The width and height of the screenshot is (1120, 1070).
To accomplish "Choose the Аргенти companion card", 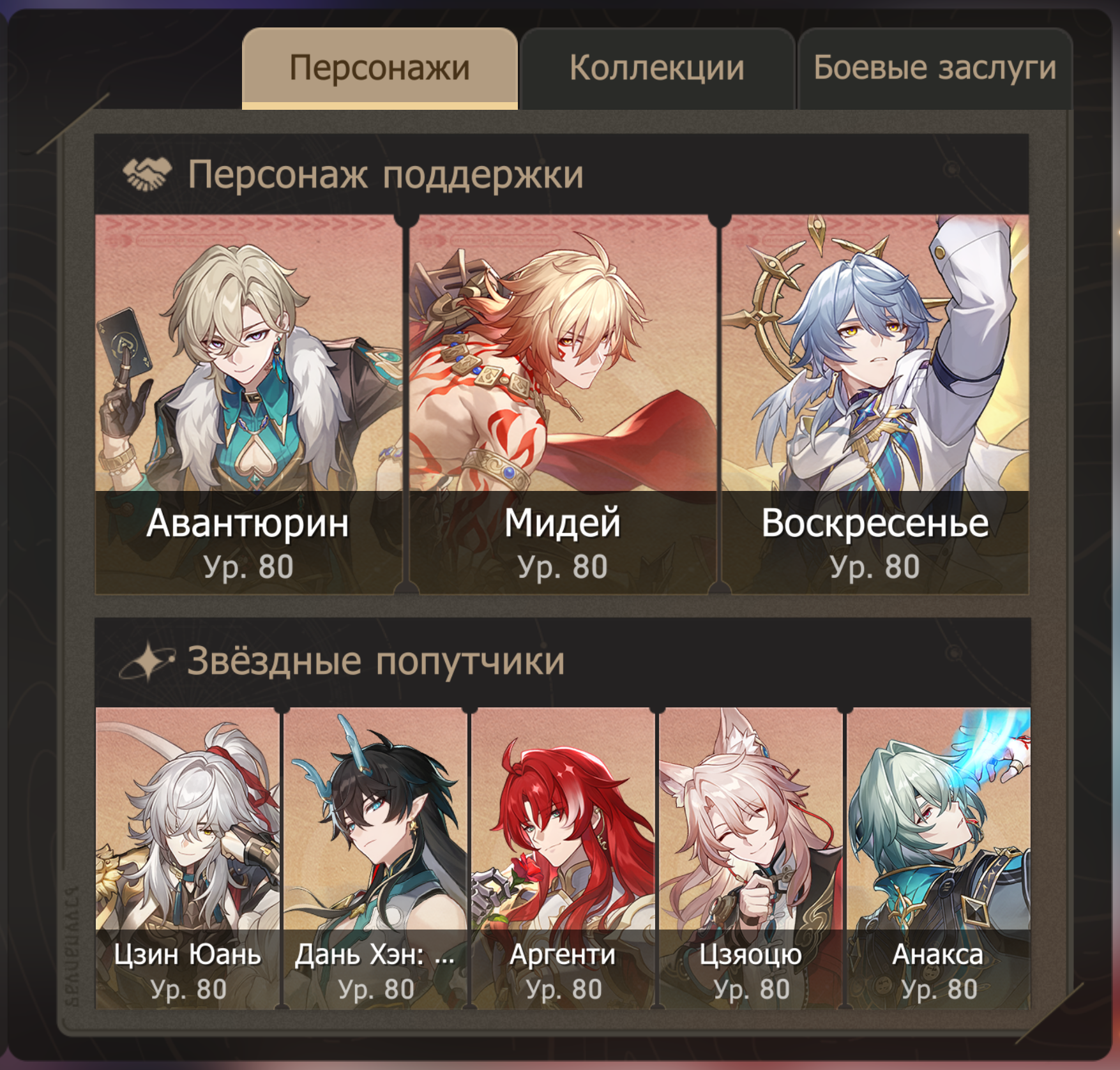I will [563, 858].
